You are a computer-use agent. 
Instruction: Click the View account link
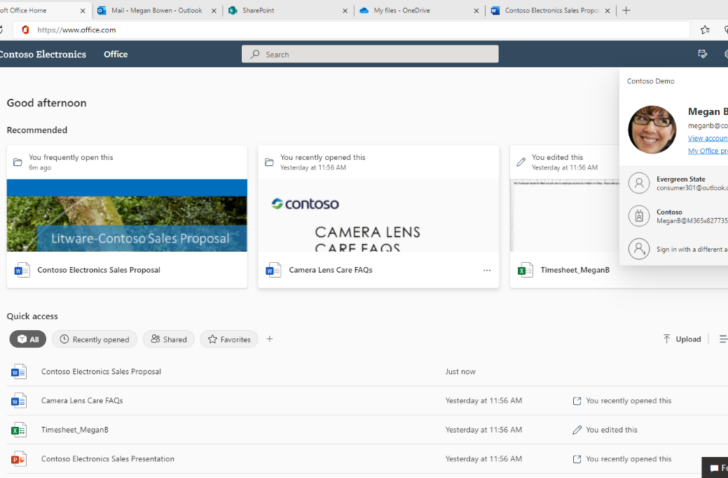[708, 138]
